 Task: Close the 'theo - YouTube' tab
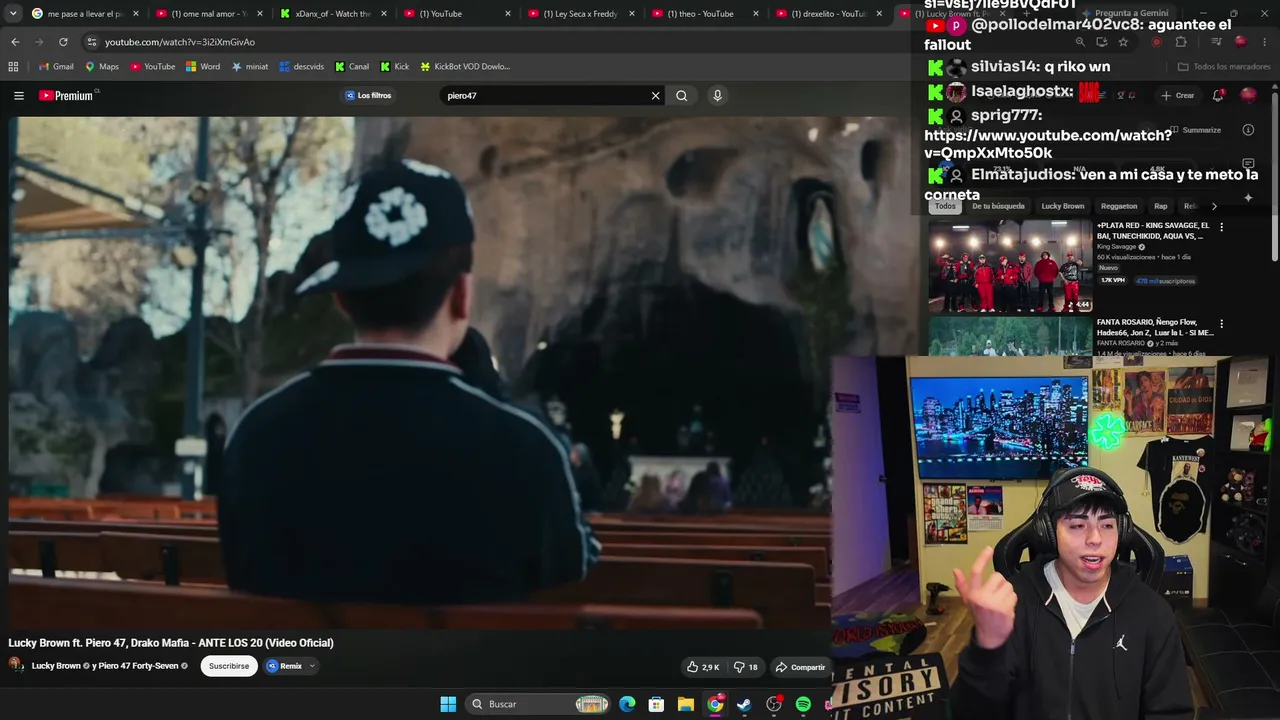coord(756,14)
